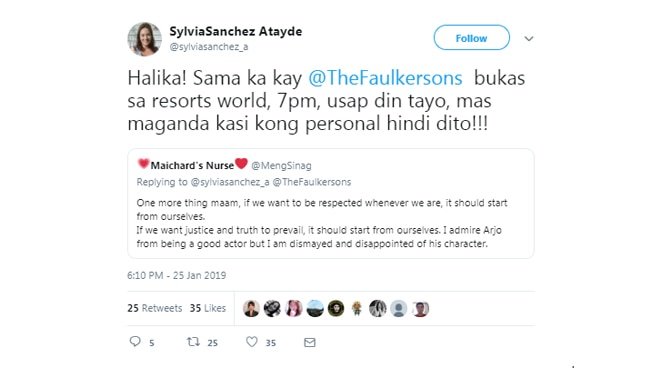Open @MengSinag handle in quoted tweet
The width and height of the screenshot is (660, 368).
[x=281, y=166]
